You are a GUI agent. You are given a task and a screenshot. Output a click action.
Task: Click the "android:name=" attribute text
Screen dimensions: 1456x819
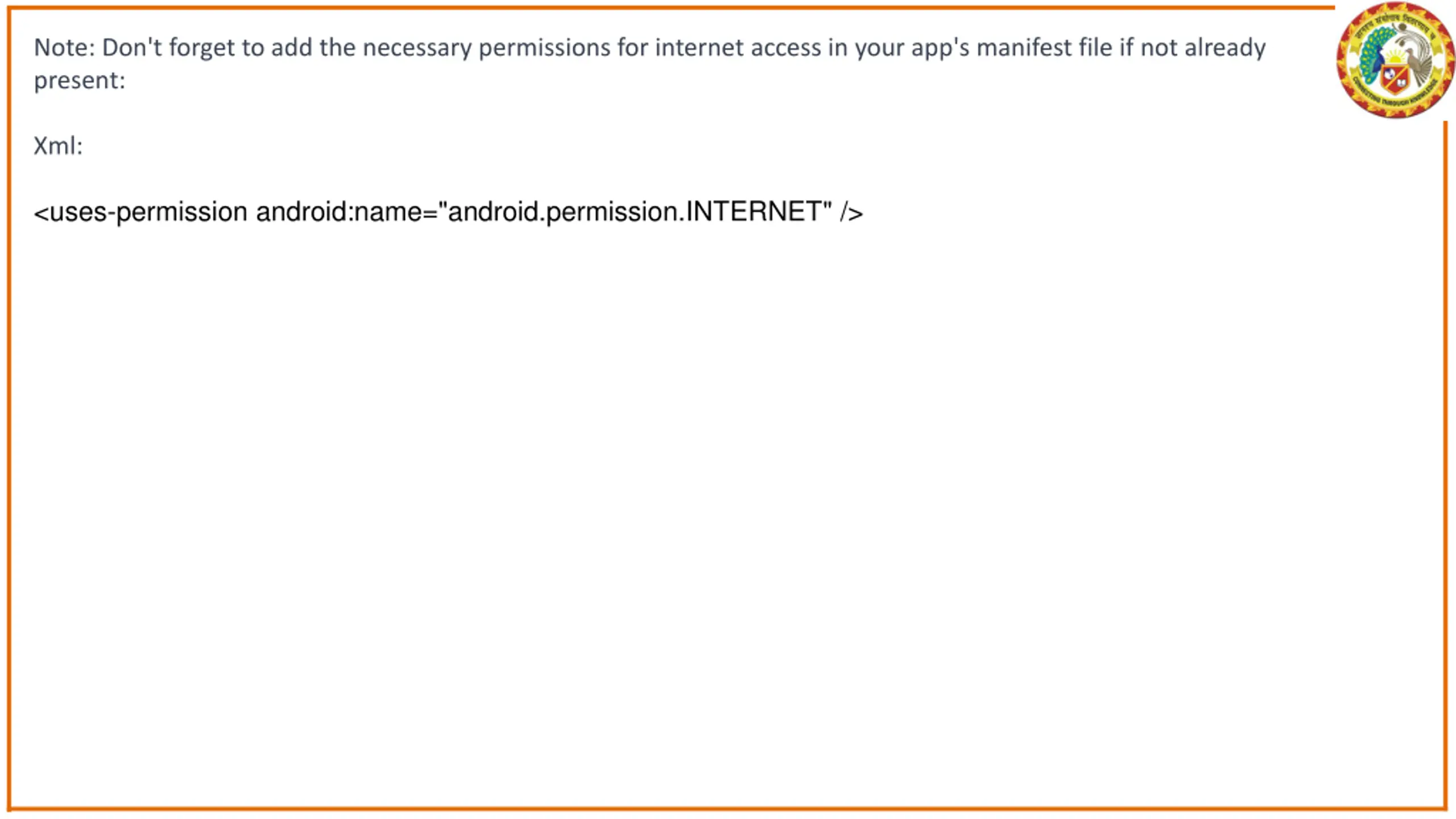[347, 212]
